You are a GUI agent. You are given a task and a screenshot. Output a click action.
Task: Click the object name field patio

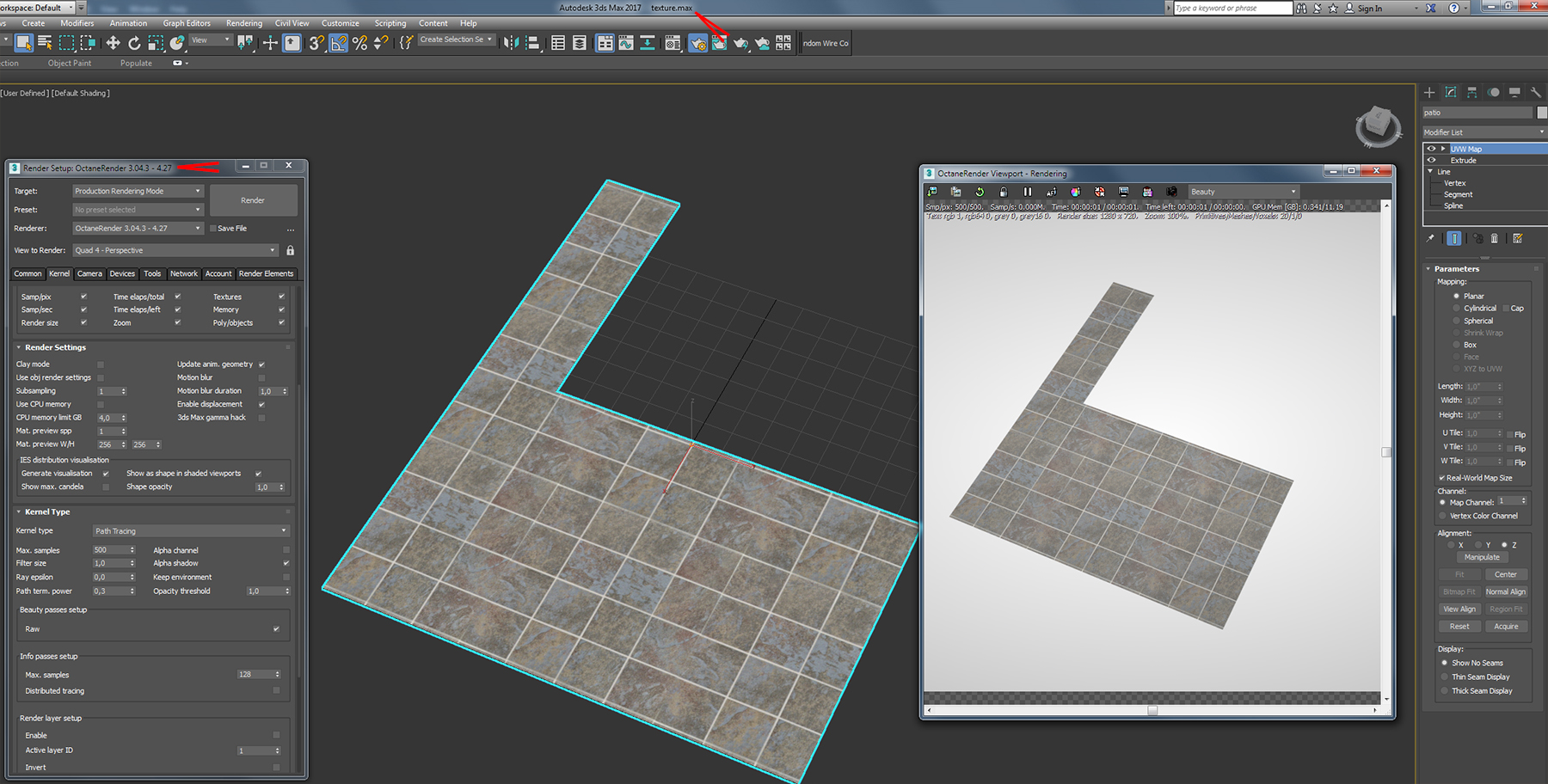point(1477,113)
